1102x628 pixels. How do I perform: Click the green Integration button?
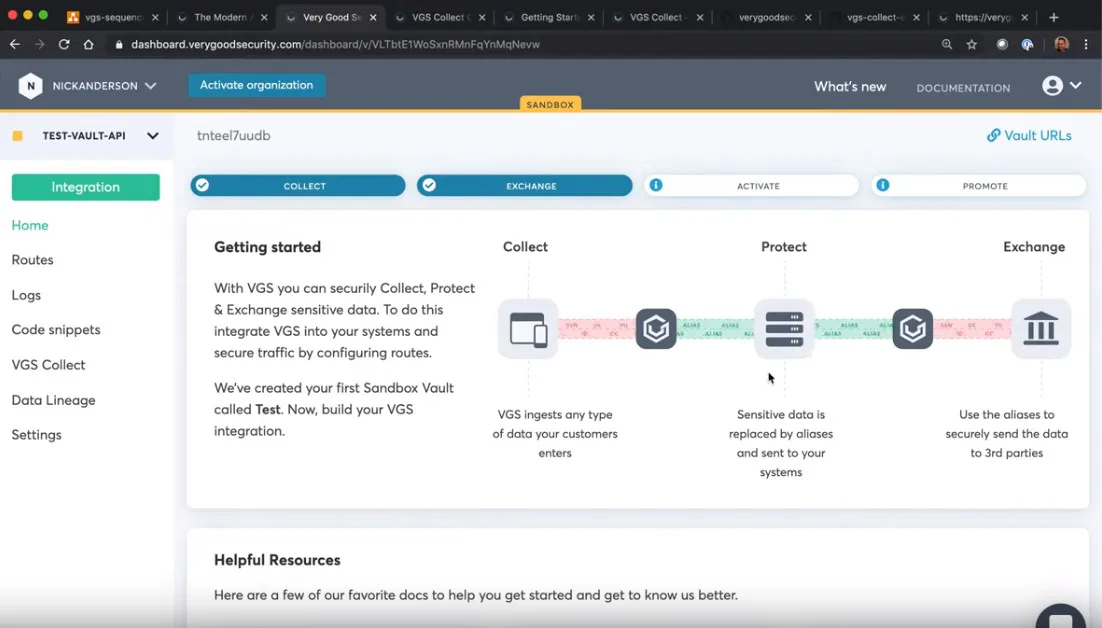[86, 188]
